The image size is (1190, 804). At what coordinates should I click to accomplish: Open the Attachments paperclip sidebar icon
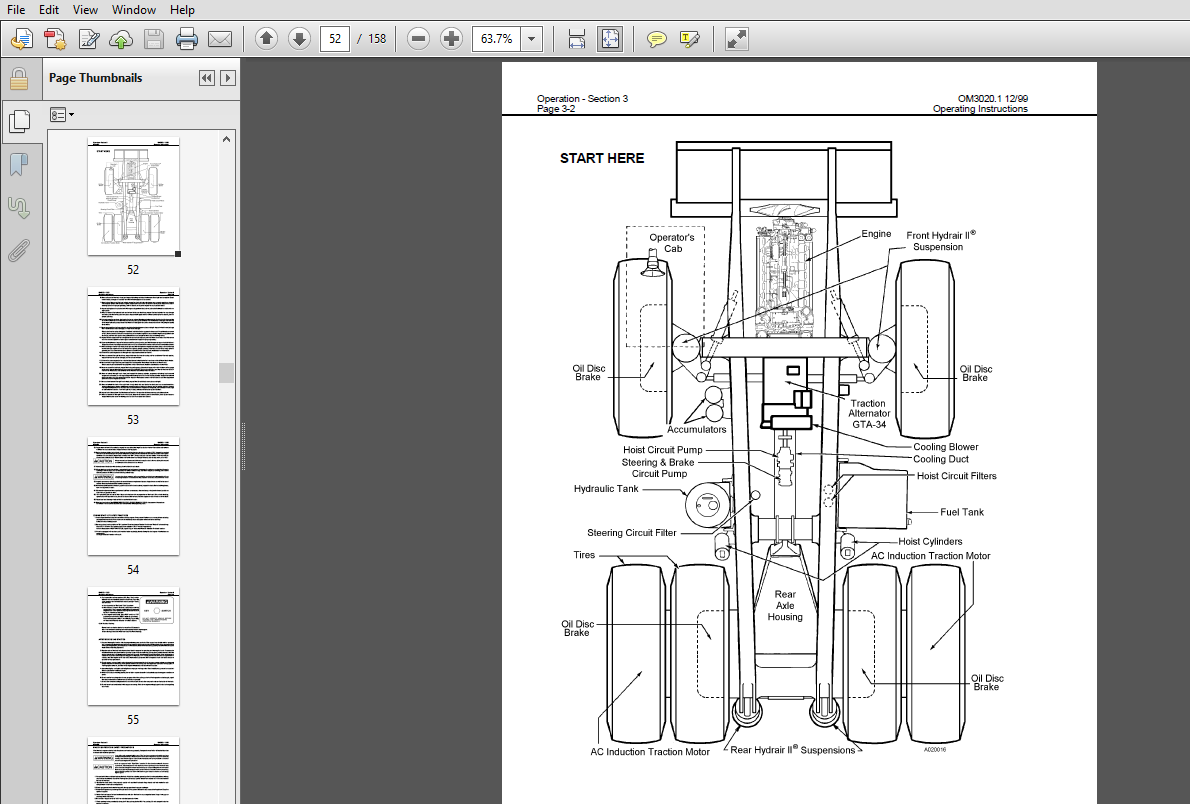19,251
